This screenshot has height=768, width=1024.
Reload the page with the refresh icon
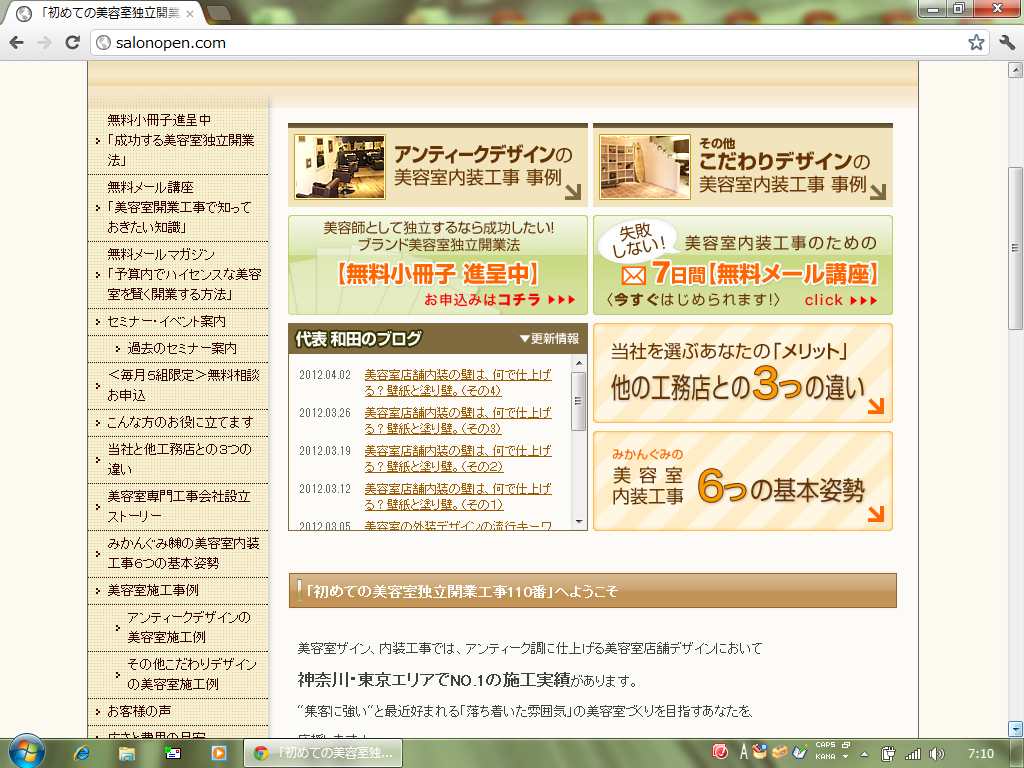pyautogui.click(x=72, y=43)
